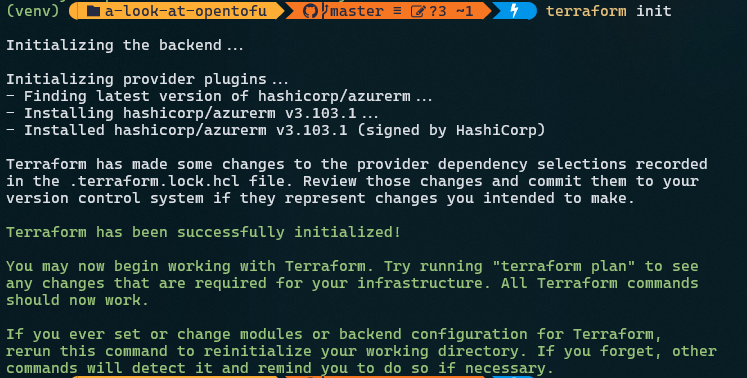Click the folder icon in the prompt
747x378 pixels.
pyautogui.click(x=93, y=10)
